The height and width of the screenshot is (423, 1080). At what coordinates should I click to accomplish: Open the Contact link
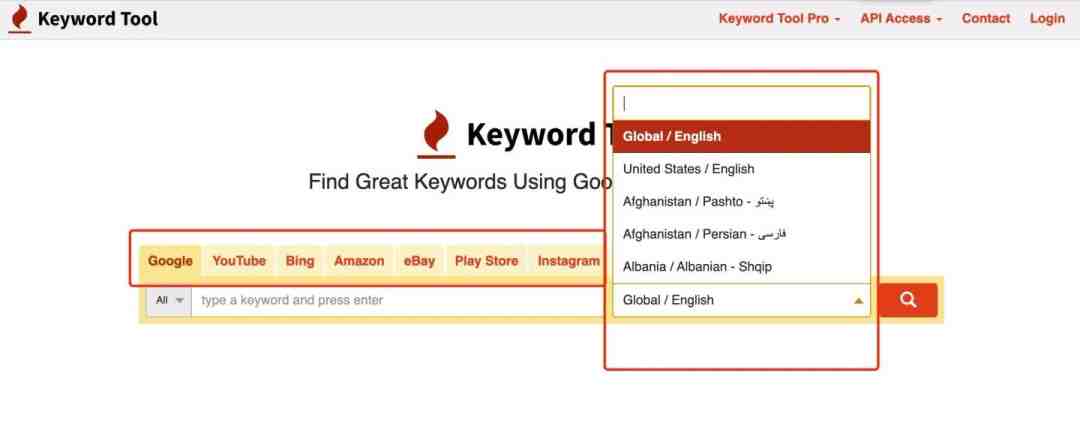tap(986, 19)
